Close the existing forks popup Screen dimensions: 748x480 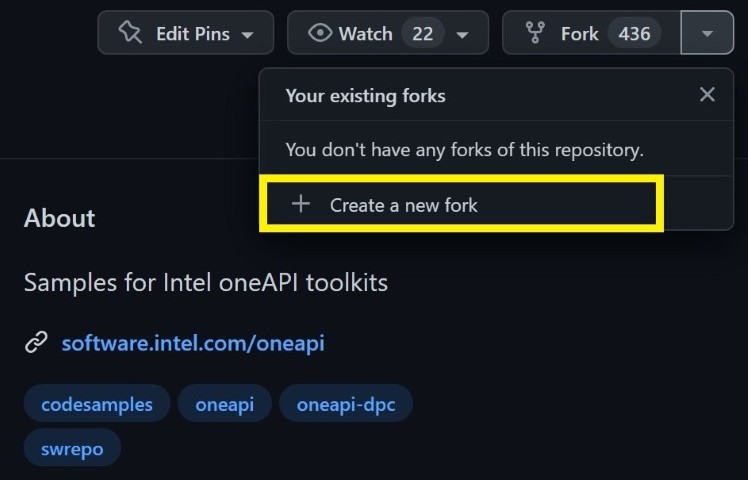[x=707, y=94]
